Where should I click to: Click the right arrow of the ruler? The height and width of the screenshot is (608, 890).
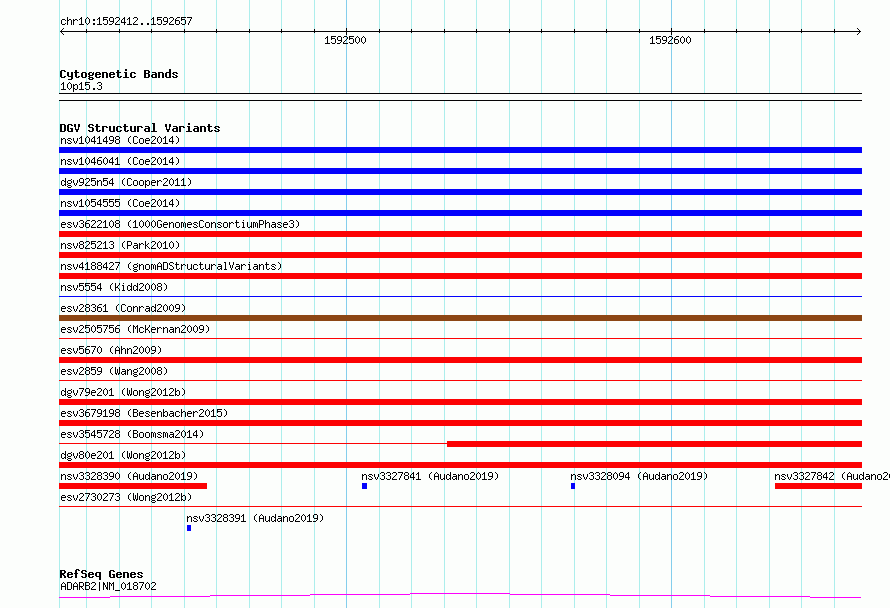click(859, 32)
